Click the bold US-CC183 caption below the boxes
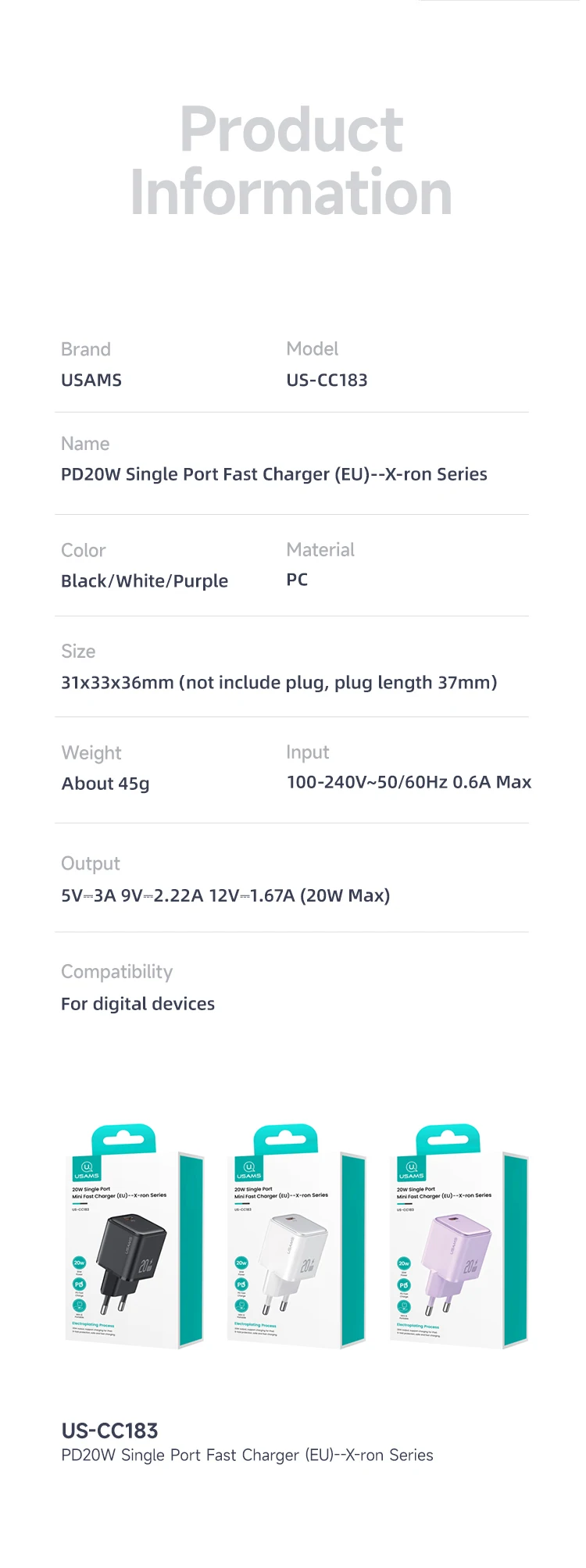The image size is (586, 1568). 109,1430
